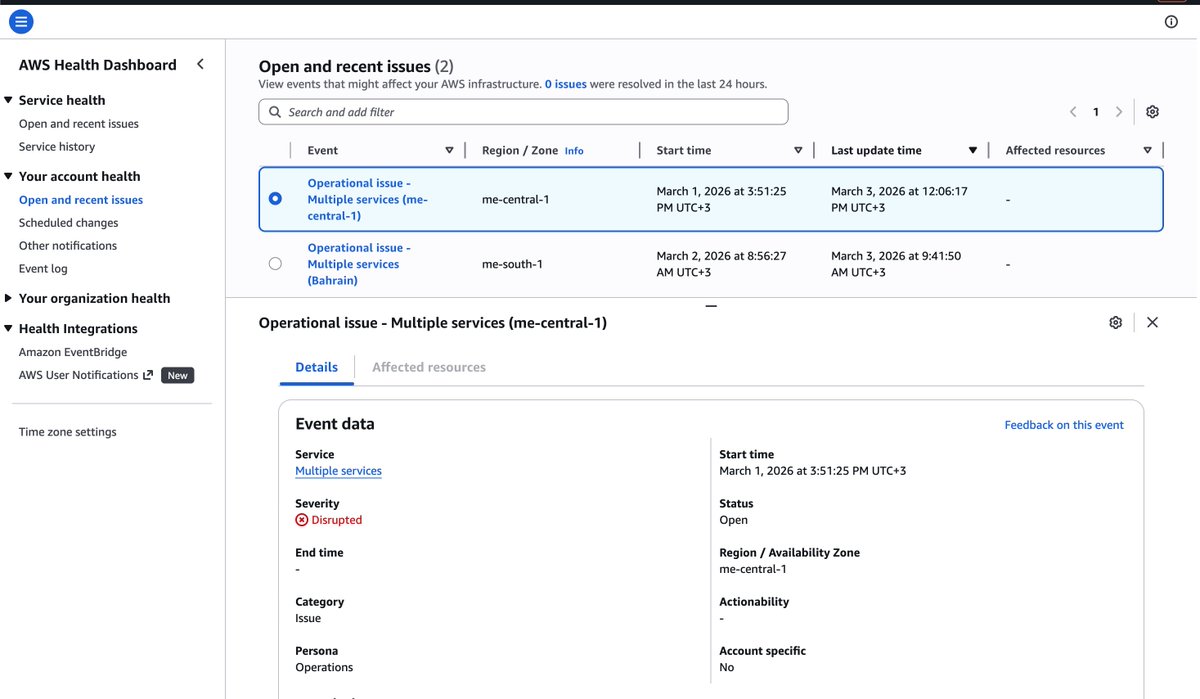Open account health's Open and recent issues
Image resolution: width=1200 pixels, height=699 pixels.
coord(81,200)
